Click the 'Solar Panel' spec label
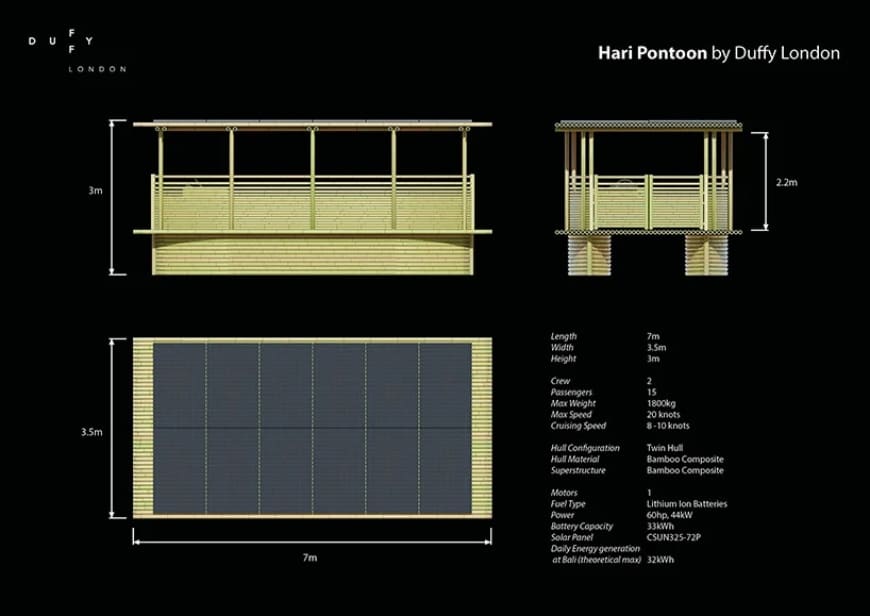Viewport: 870px width, 616px height. click(572, 537)
